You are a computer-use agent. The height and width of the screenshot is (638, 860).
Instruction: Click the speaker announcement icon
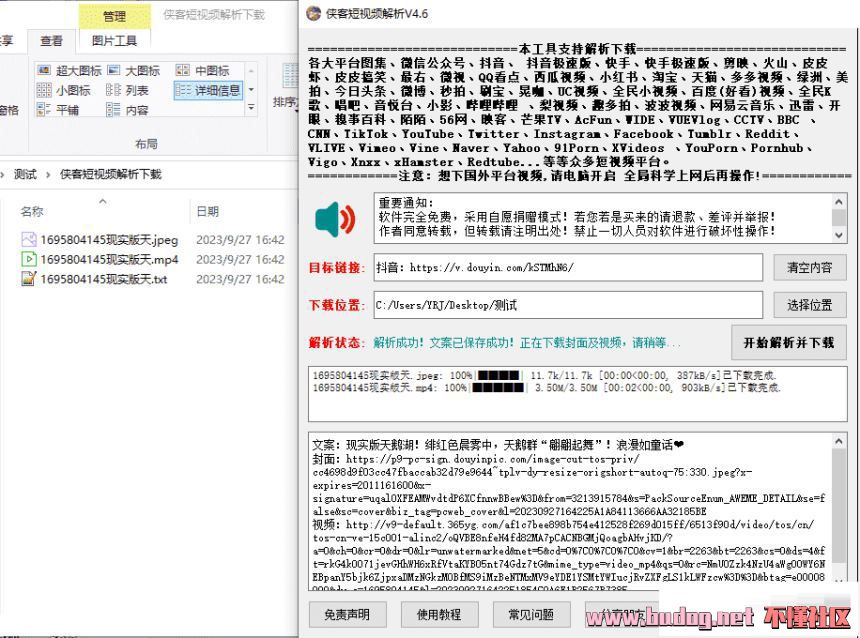336,219
